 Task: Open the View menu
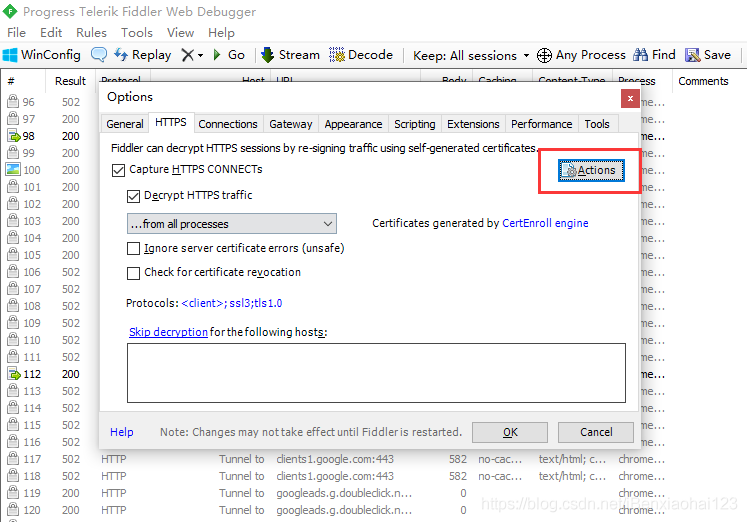point(181,32)
